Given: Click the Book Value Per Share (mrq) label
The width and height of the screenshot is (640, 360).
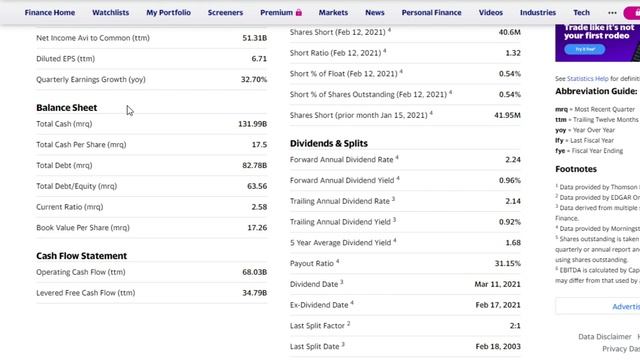Looking at the screenshot, I should click(83, 228).
